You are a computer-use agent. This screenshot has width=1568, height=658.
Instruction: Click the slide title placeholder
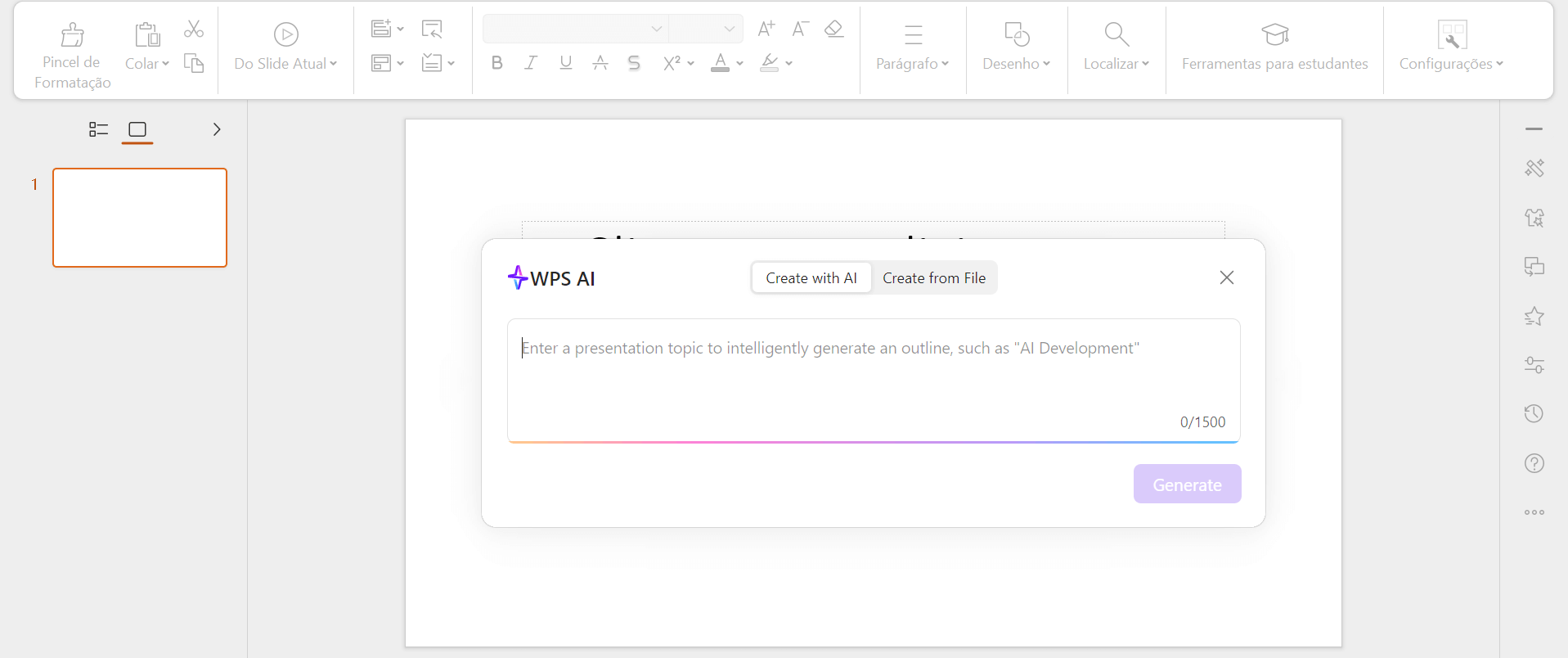874,230
